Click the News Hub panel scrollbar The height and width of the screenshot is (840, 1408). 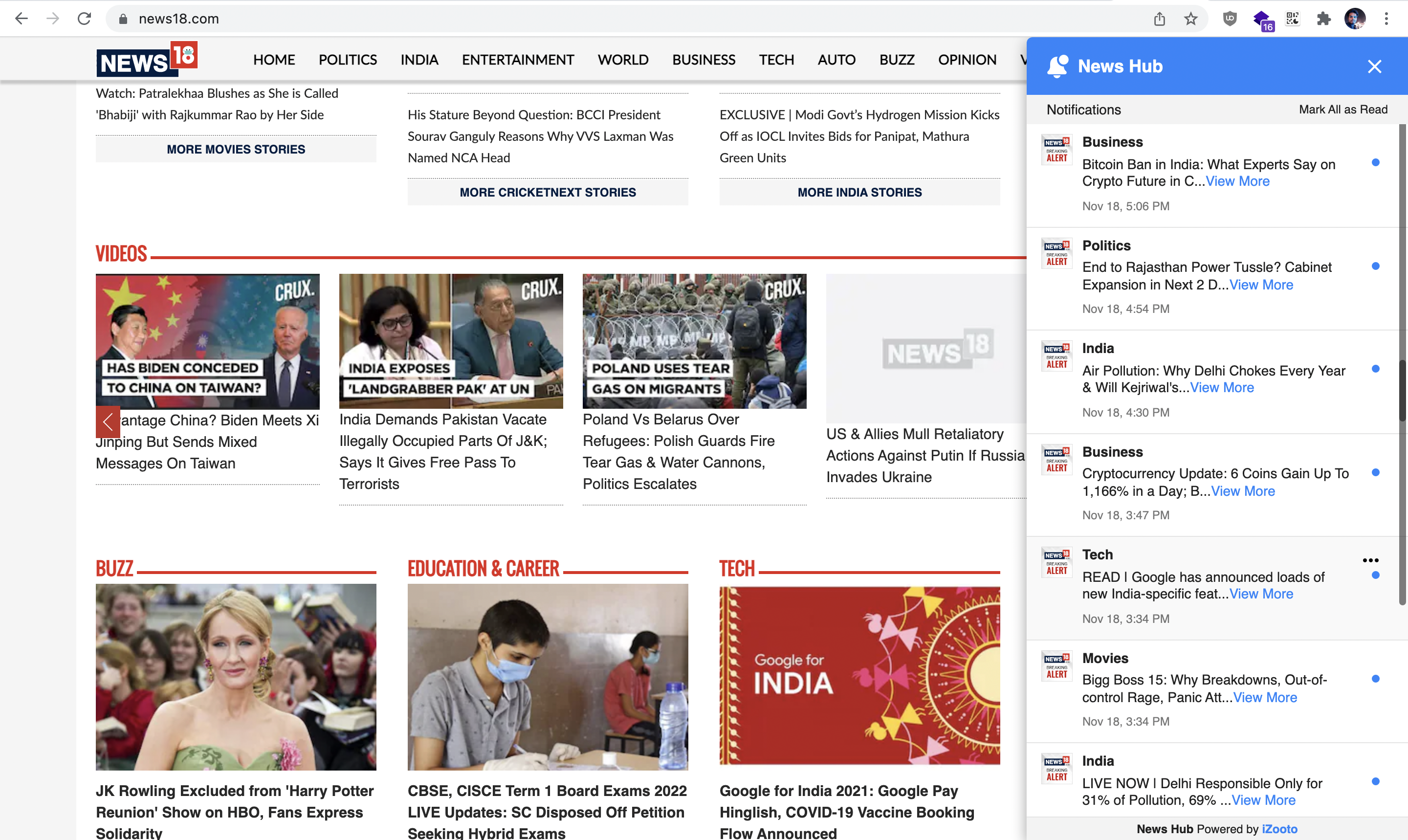[1402, 391]
